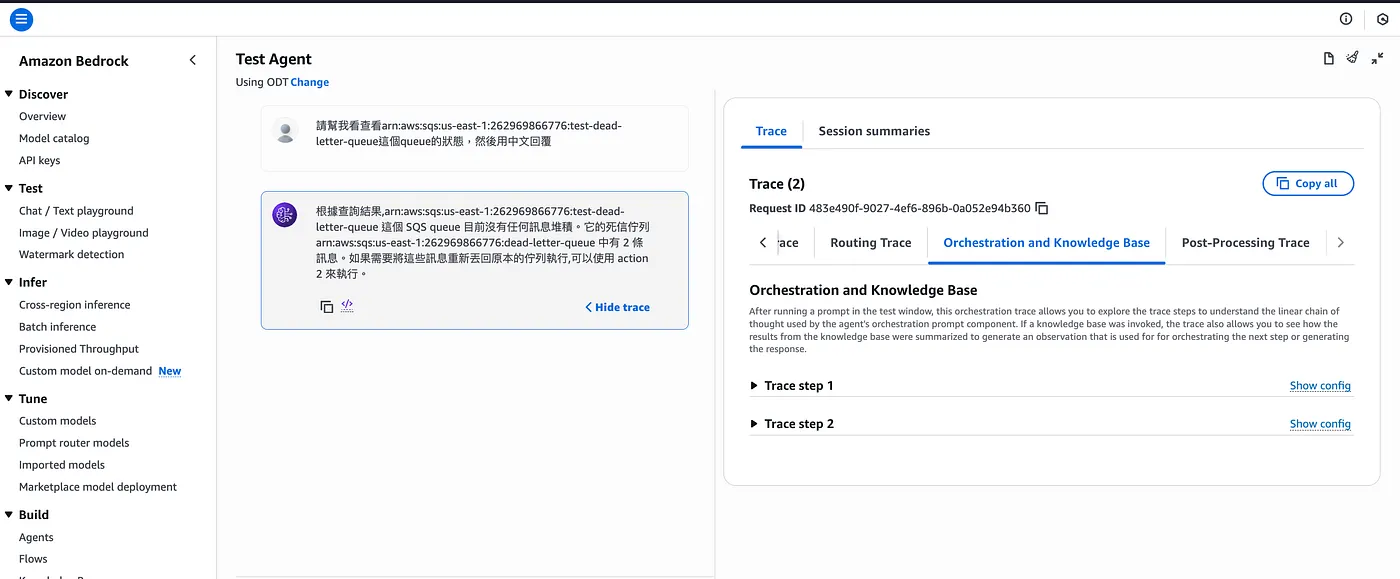1400x579 pixels.
Task: Open the Routing Trace tab
Action: point(870,243)
